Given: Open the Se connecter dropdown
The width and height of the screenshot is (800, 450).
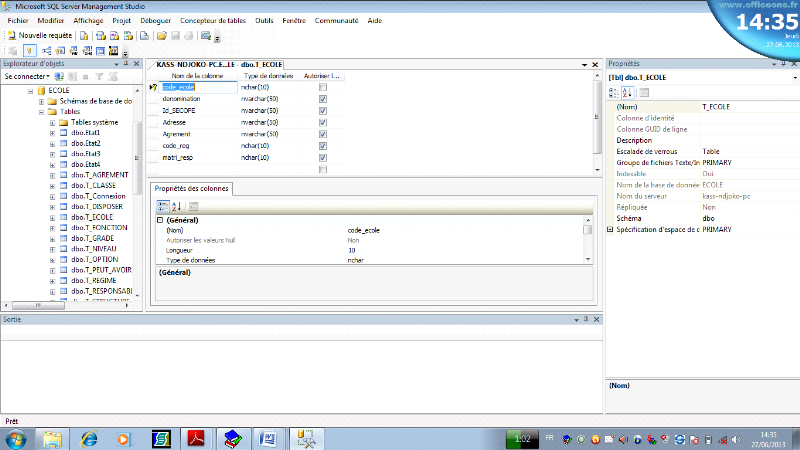Looking at the screenshot, I should [x=26, y=76].
